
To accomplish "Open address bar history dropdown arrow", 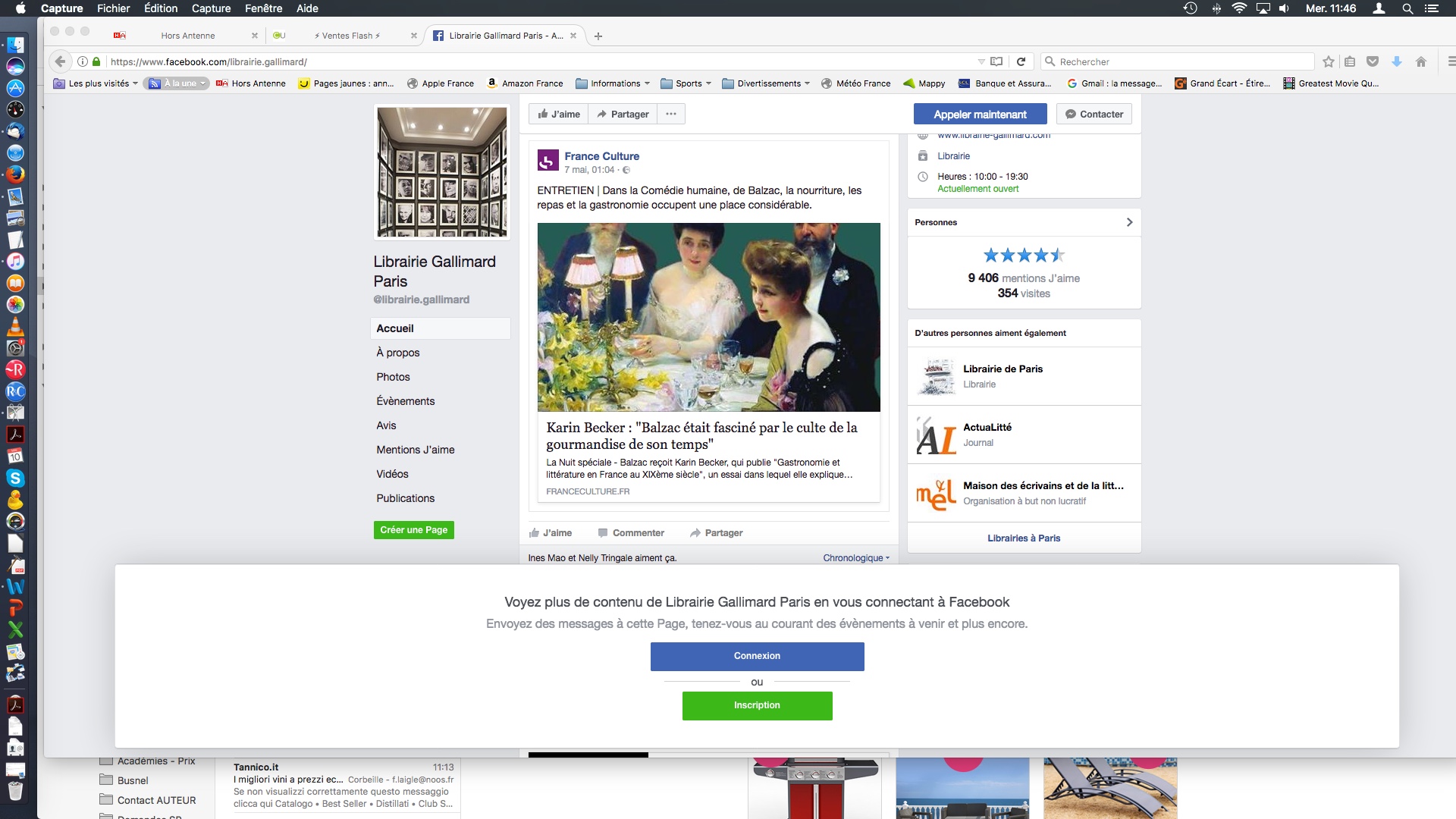I will click(x=981, y=61).
